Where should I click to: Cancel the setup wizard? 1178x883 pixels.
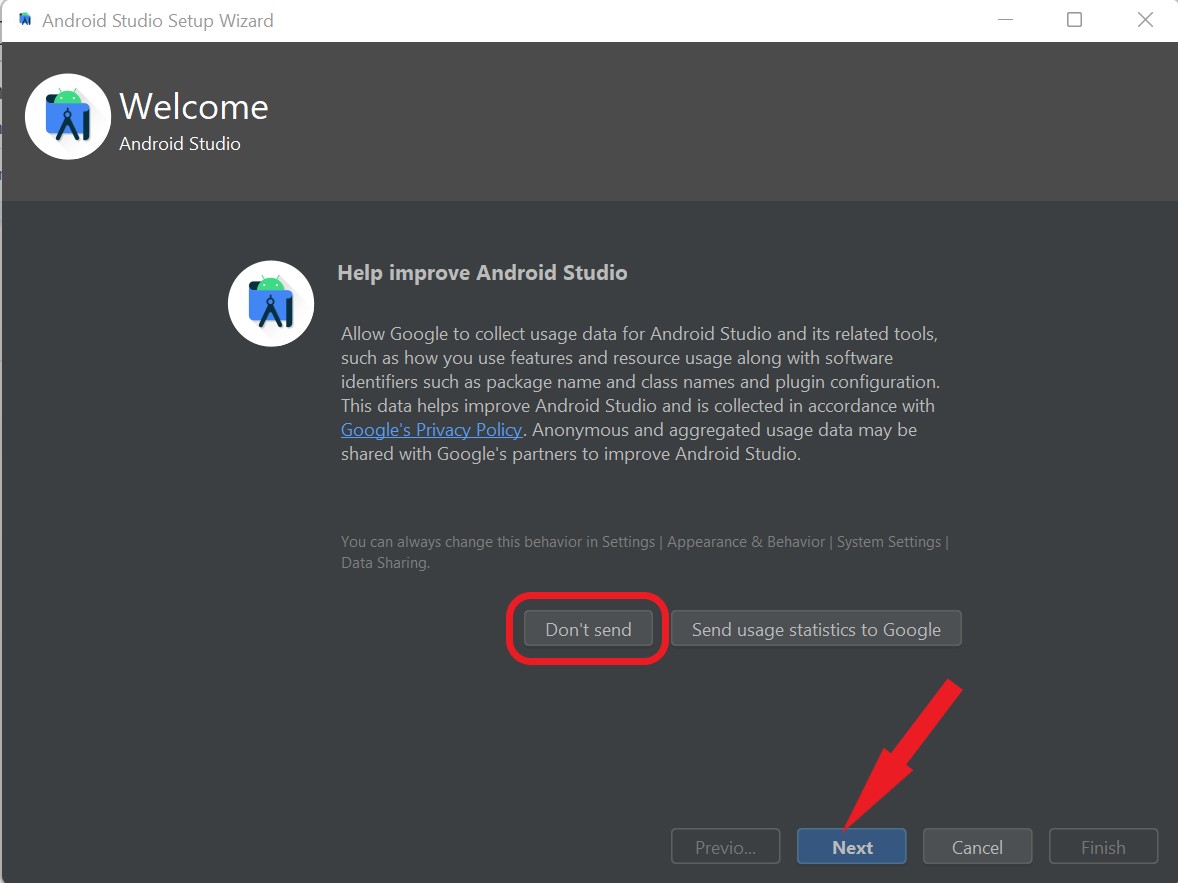(x=977, y=846)
